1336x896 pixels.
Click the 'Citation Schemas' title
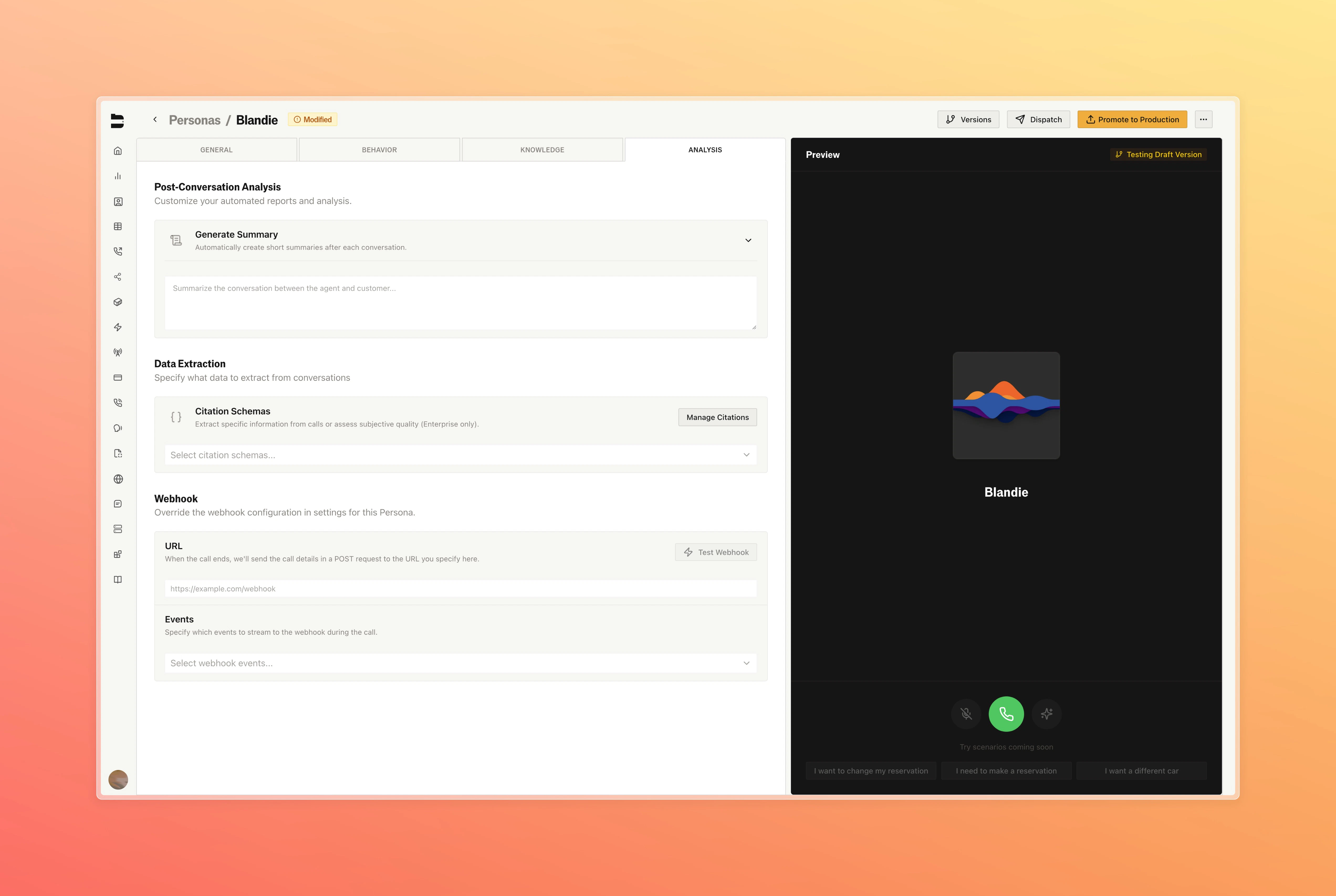tap(233, 411)
